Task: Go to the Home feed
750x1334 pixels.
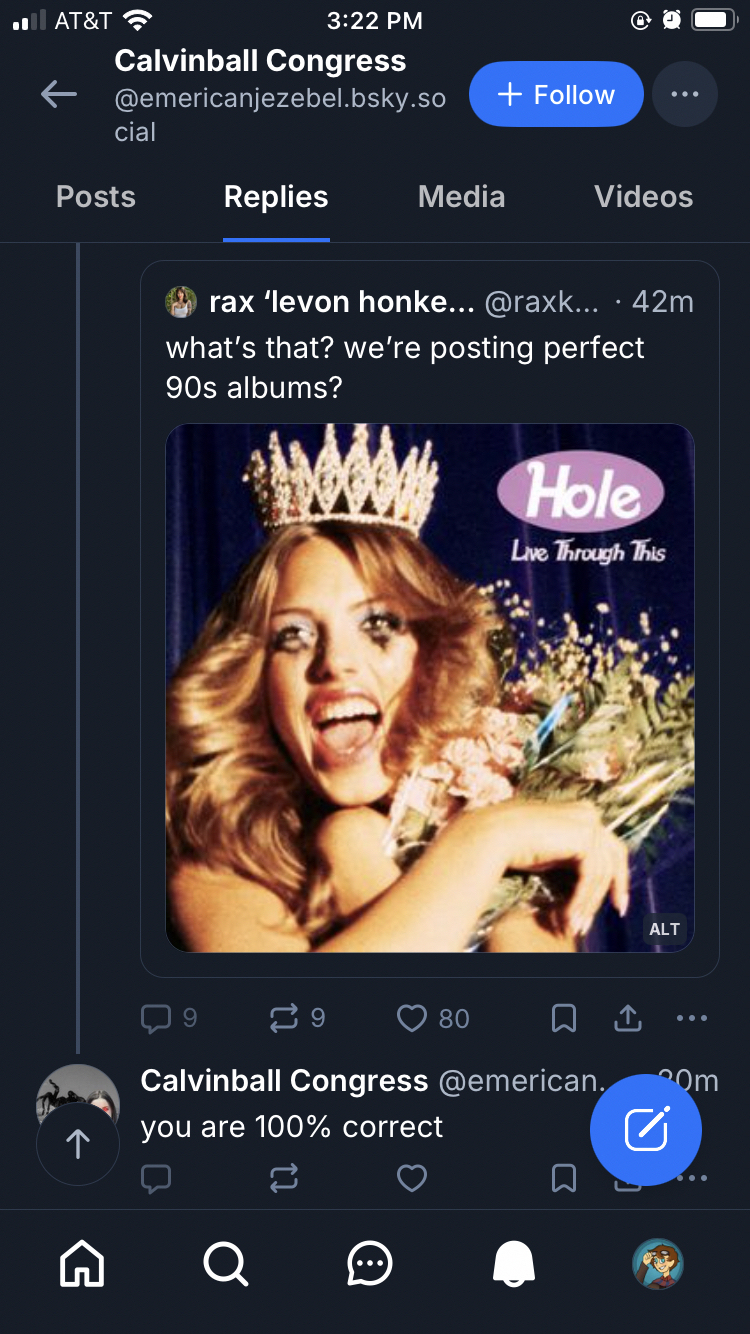Action: coord(82,1265)
